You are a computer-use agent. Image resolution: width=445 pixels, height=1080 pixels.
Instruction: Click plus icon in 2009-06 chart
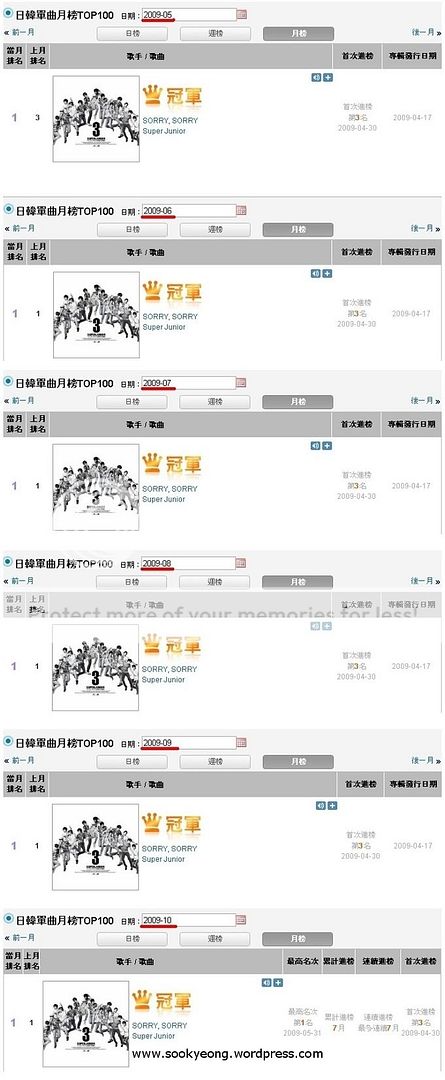click(327, 273)
